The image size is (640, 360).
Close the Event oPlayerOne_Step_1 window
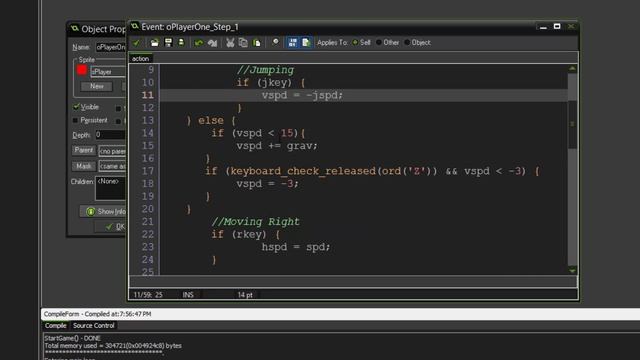[571, 27]
